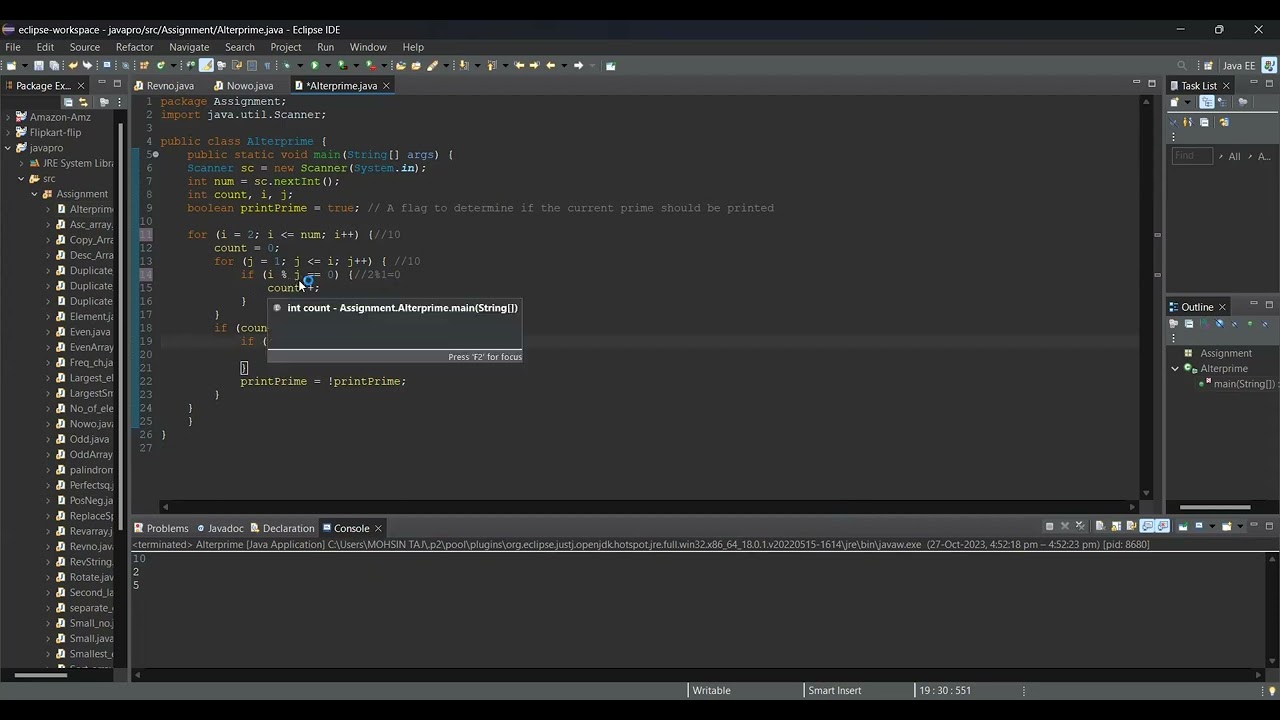Click Package Explorer horizontal scrollbar

tap(40, 675)
